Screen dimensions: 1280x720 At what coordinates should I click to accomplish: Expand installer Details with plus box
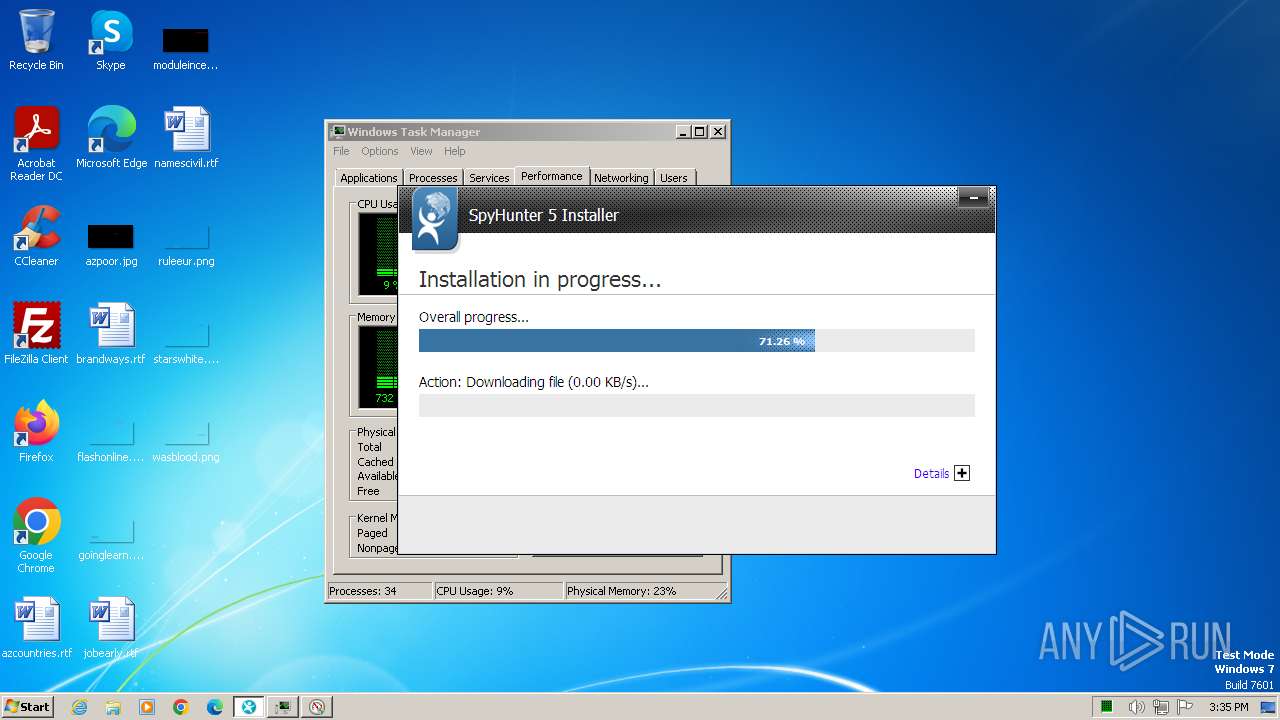click(x=962, y=473)
